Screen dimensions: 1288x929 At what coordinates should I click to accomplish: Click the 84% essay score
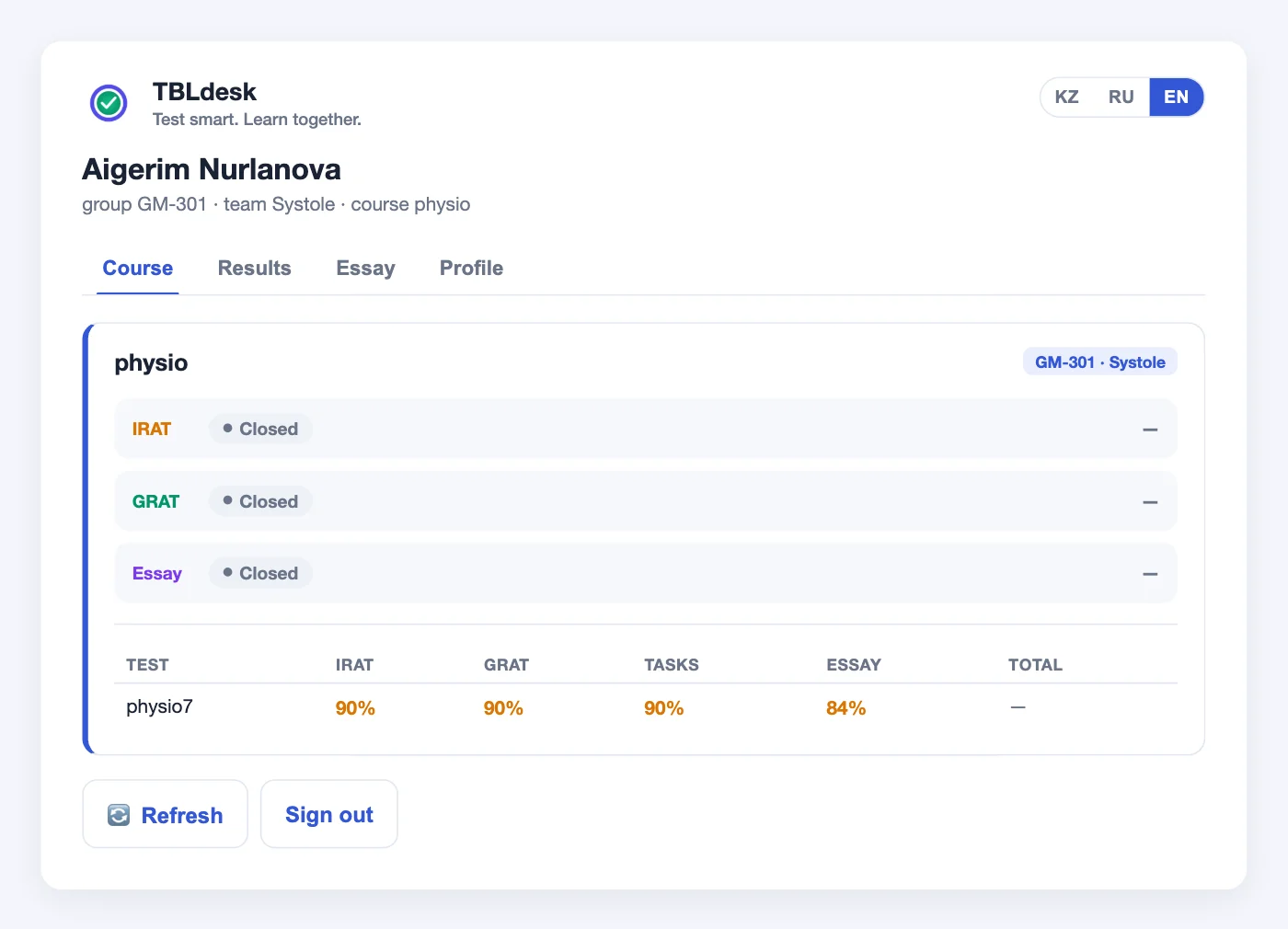[x=845, y=708]
